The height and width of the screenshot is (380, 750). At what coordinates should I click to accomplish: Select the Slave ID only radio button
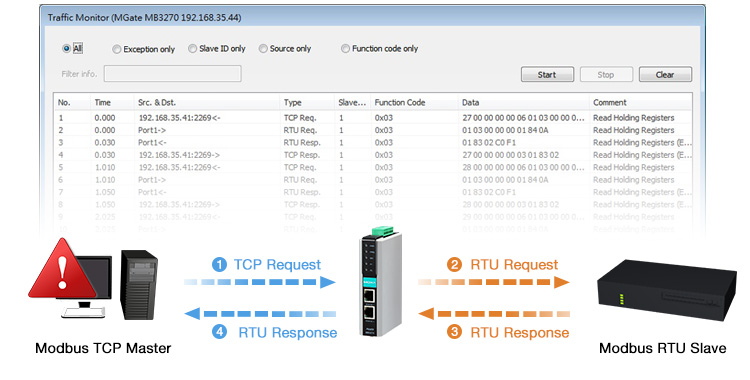[x=192, y=48]
